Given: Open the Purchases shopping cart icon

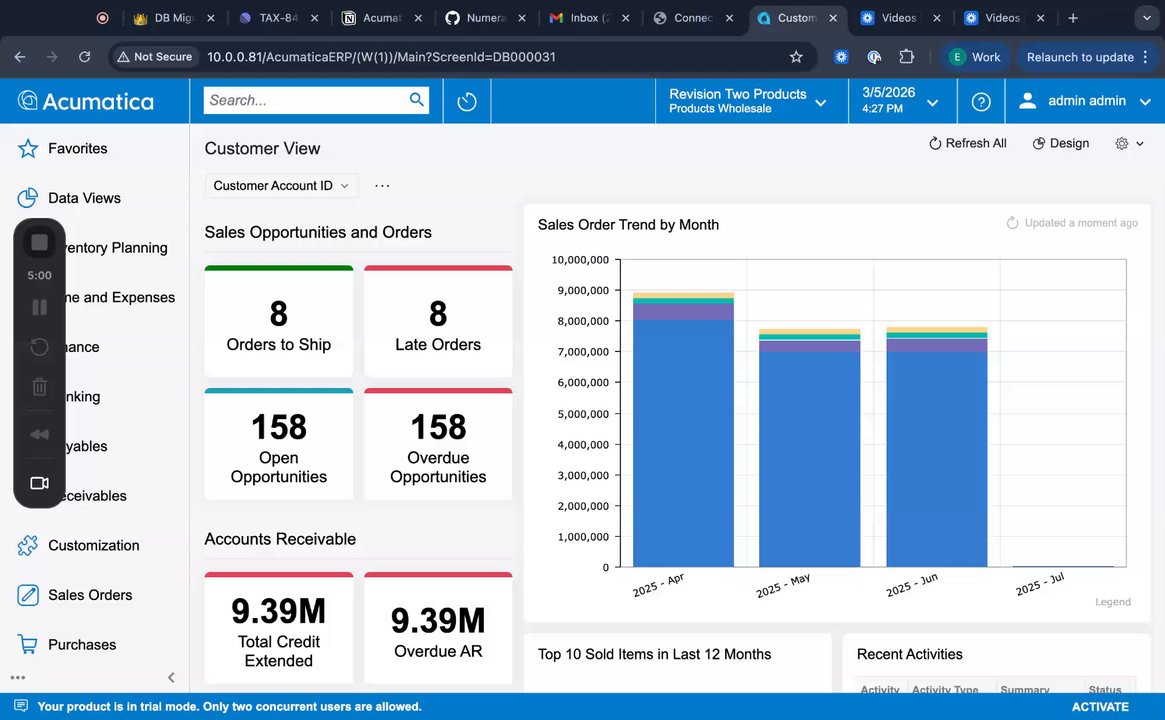Looking at the screenshot, I should pyautogui.click(x=28, y=645).
